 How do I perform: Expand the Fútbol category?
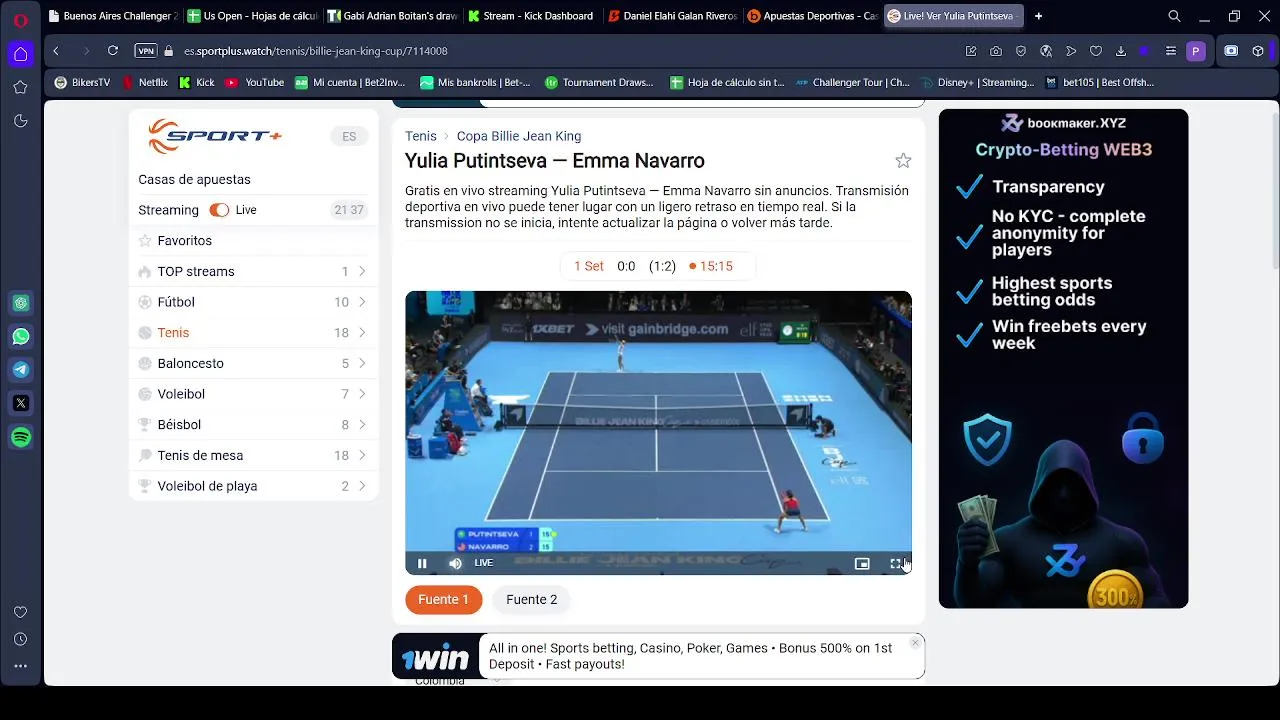pyautogui.click(x=254, y=302)
